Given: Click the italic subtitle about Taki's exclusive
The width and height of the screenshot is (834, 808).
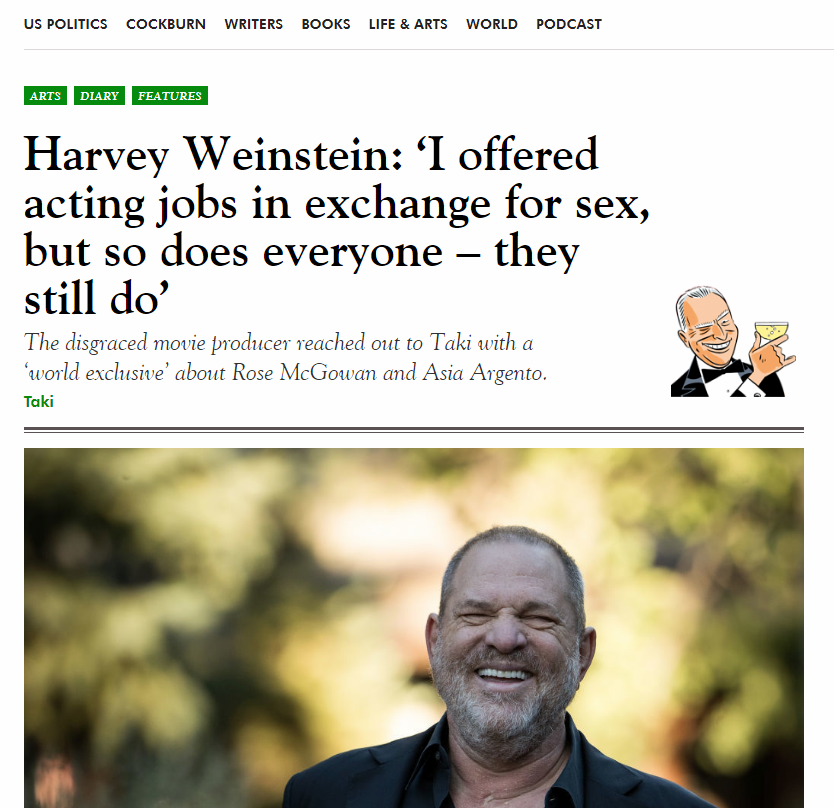Looking at the screenshot, I should tap(286, 357).
